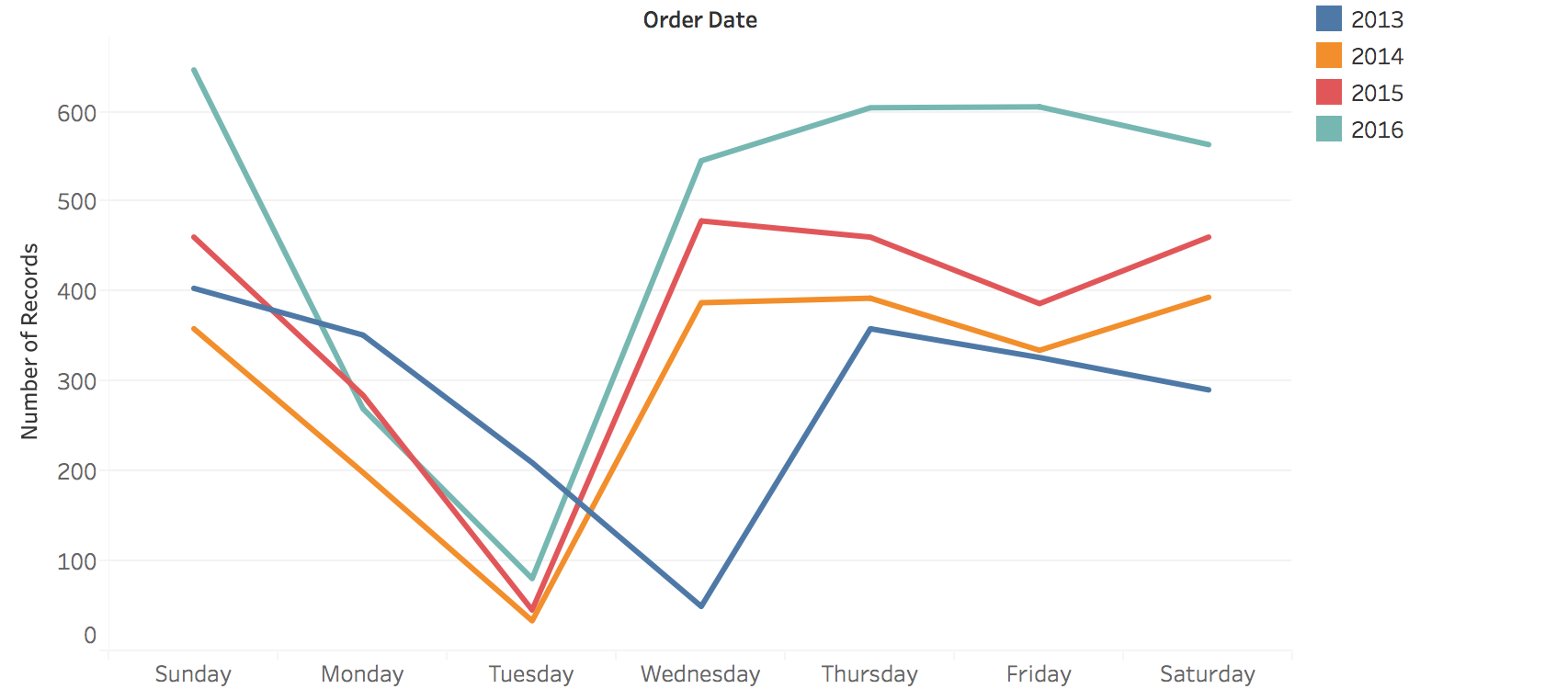Select the Number of Records axis title
This screenshot has height=689, width=1568.
pos(29,341)
